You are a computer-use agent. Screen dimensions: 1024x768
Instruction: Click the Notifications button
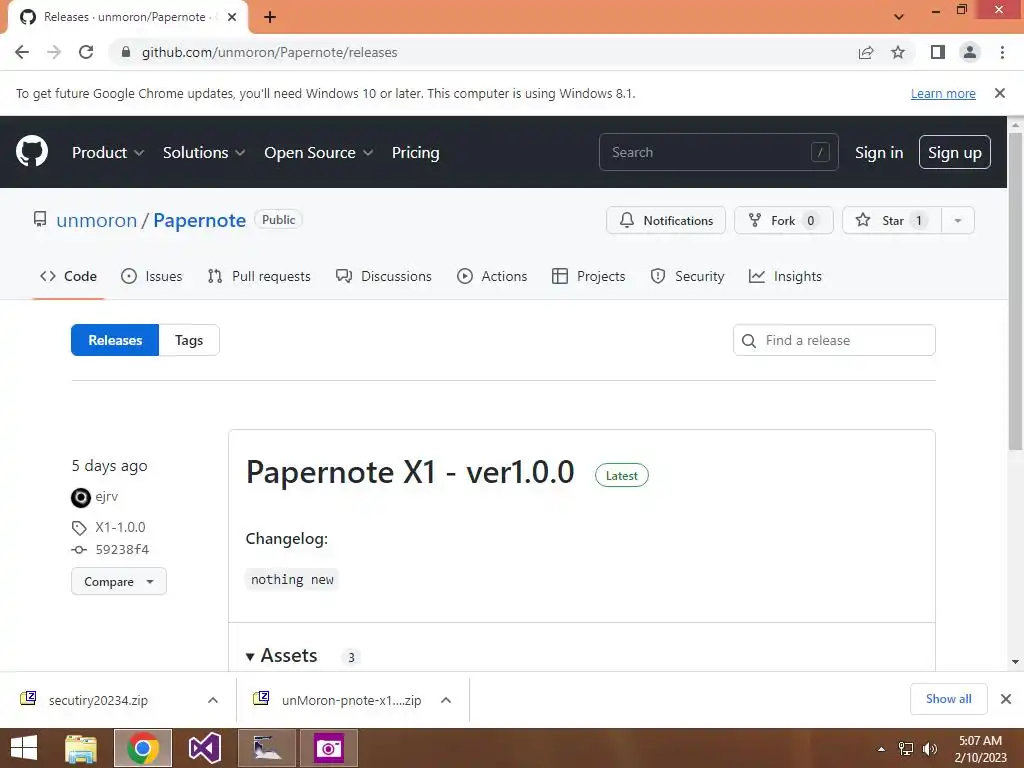coord(665,220)
